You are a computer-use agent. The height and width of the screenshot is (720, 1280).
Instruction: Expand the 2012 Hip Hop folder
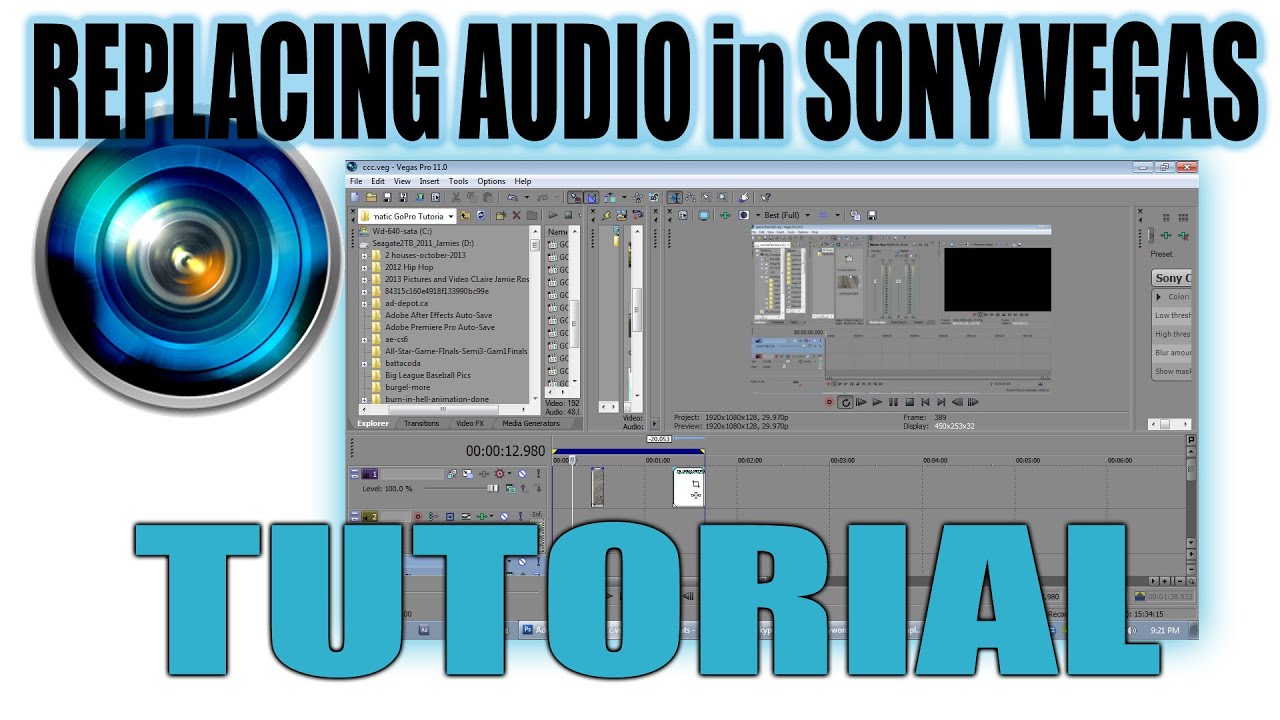coord(364,267)
